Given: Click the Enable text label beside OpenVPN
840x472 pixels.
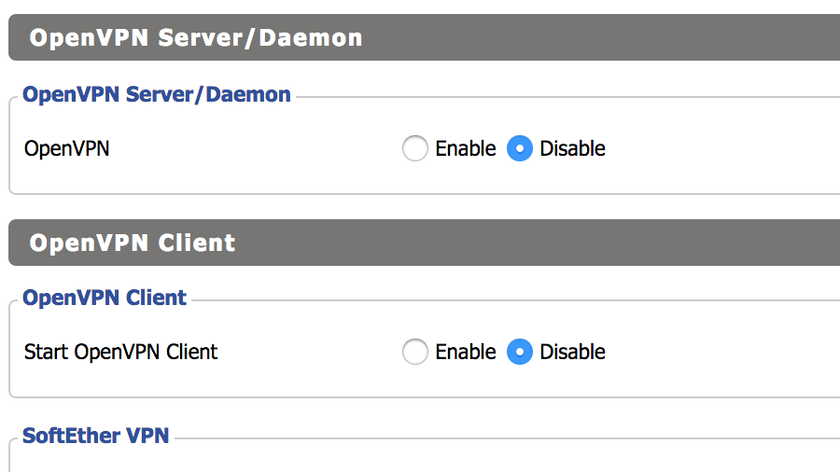Looking at the screenshot, I should pos(465,149).
